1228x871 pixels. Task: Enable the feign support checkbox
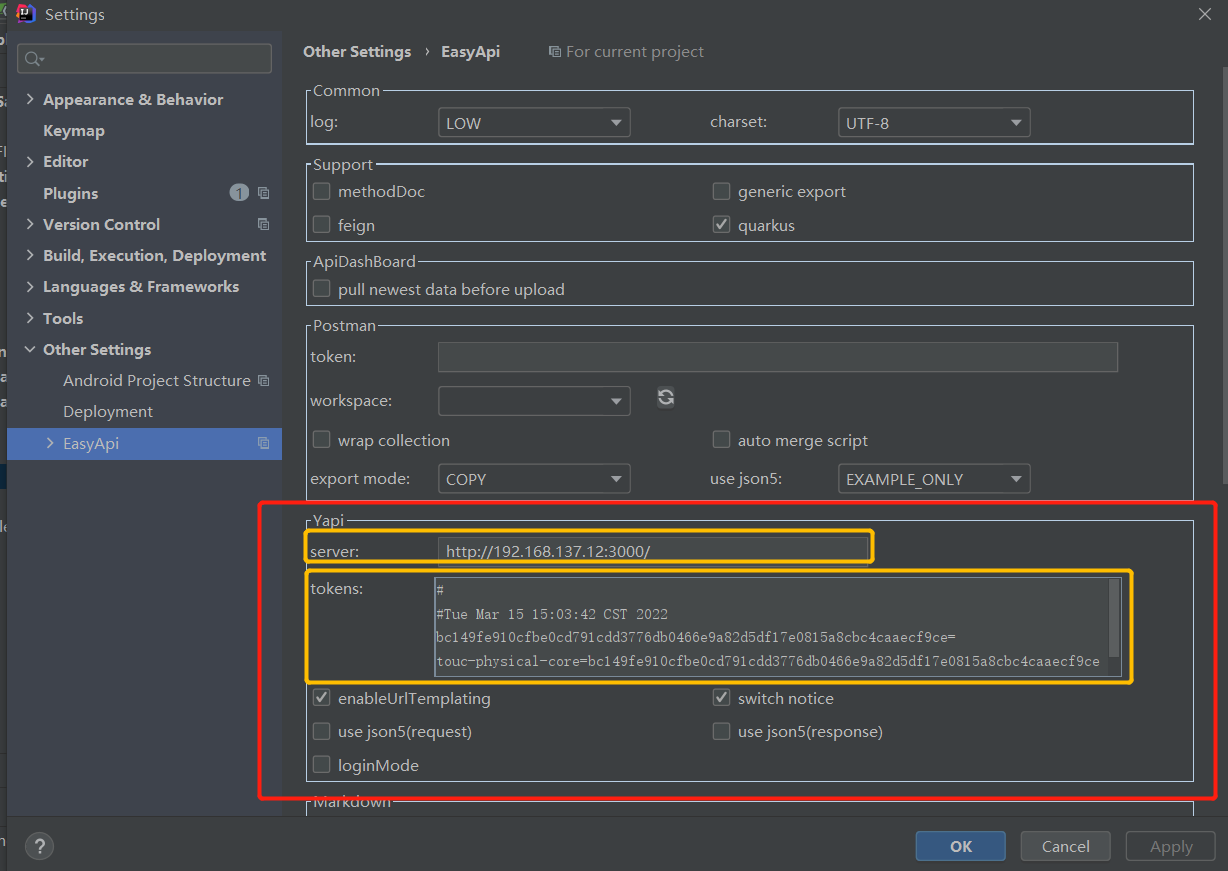click(x=321, y=225)
